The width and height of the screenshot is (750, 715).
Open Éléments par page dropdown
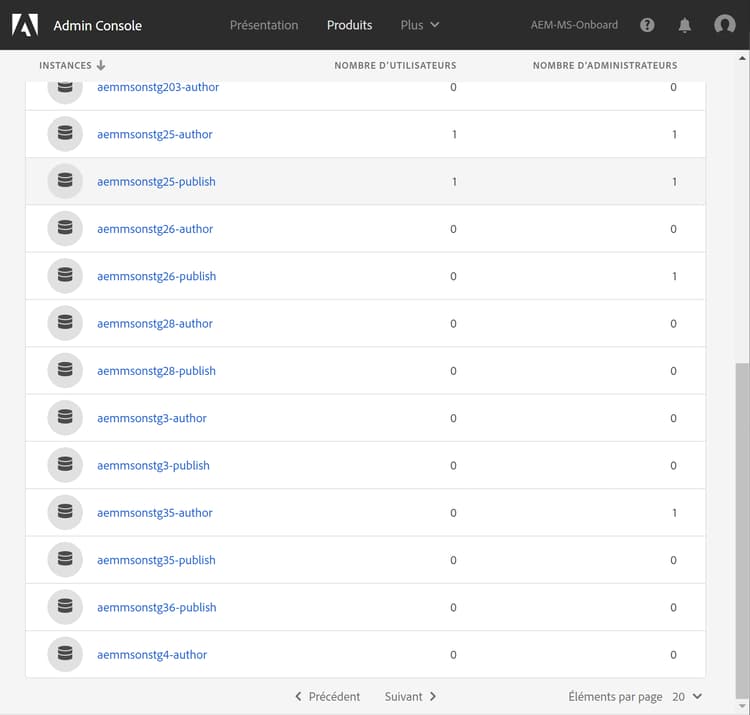click(687, 696)
